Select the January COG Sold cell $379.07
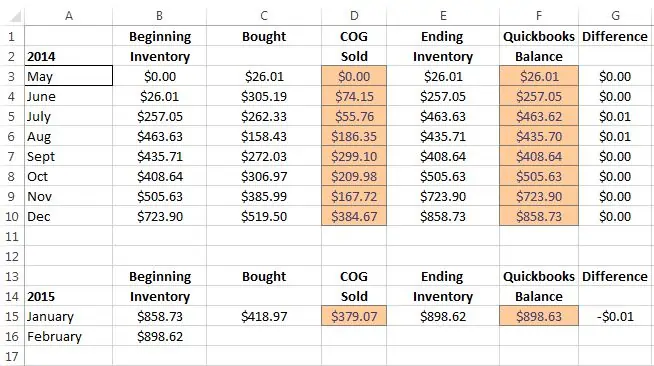 [x=354, y=316]
